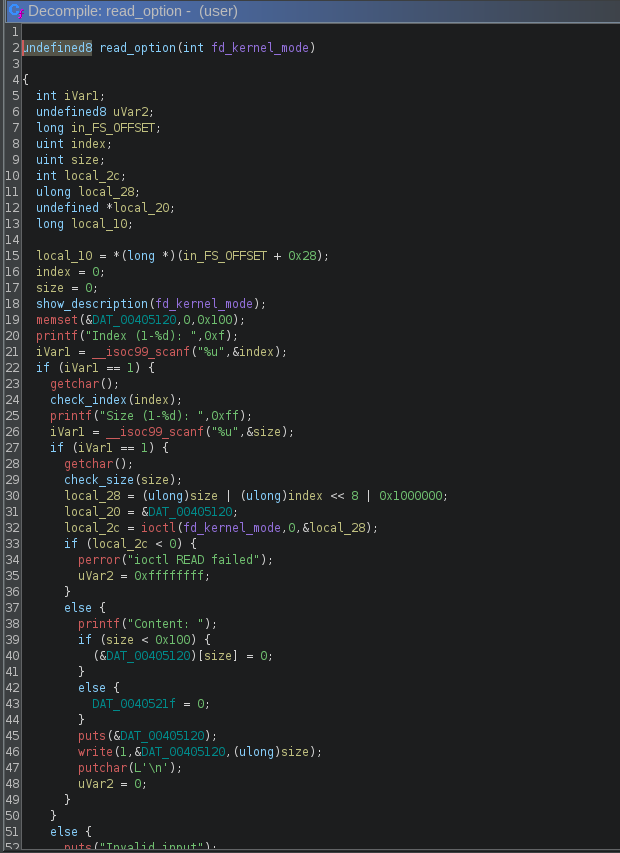Select the 0x1000000 constant value
The height and width of the screenshot is (853, 620).
[x=414, y=496]
